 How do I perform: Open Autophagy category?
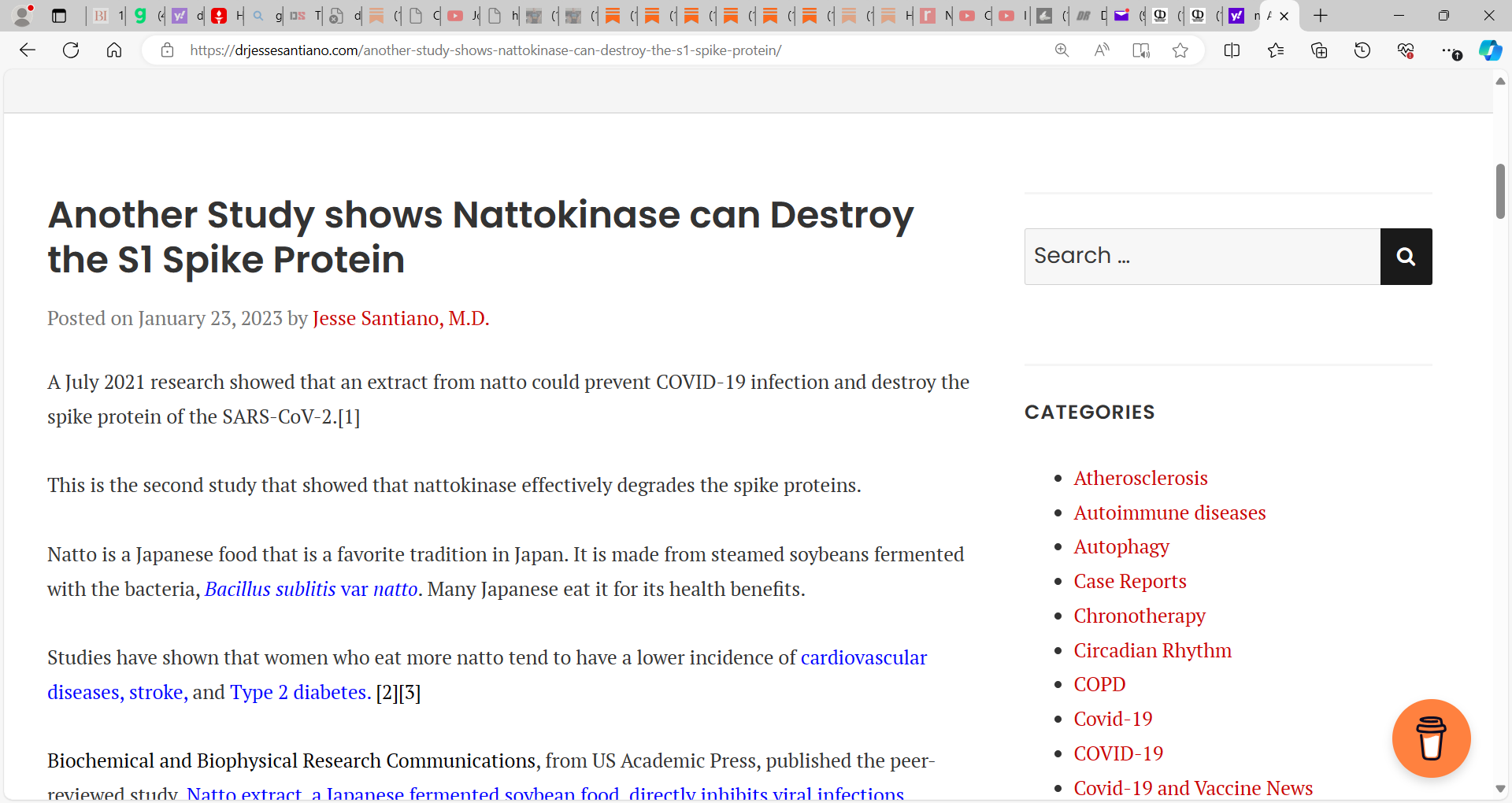pyautogui.click(x=1121, y=546)
